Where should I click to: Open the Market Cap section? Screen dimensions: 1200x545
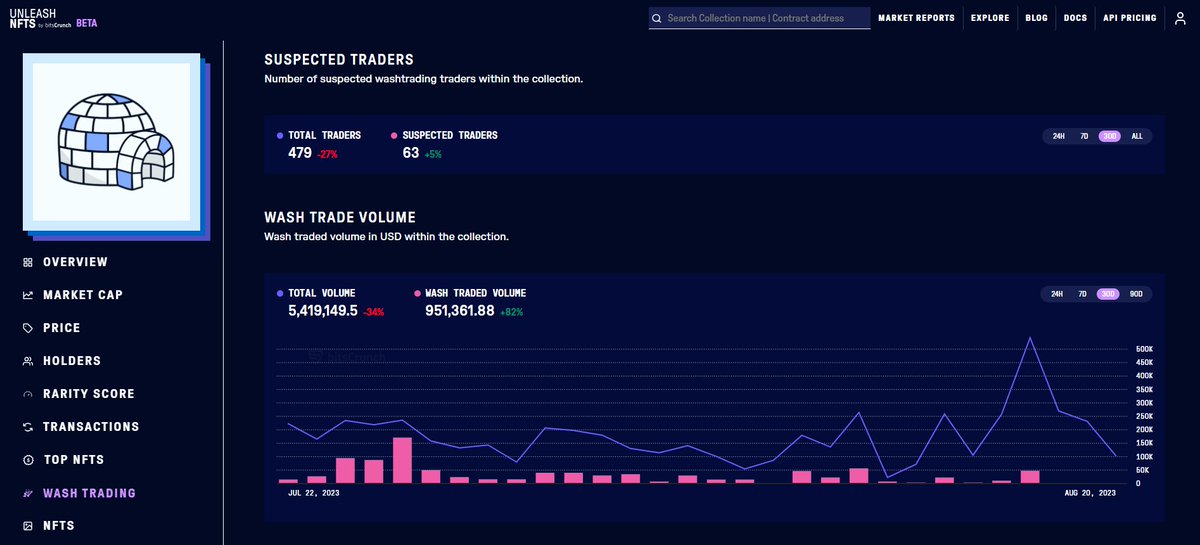click(82, 295)
